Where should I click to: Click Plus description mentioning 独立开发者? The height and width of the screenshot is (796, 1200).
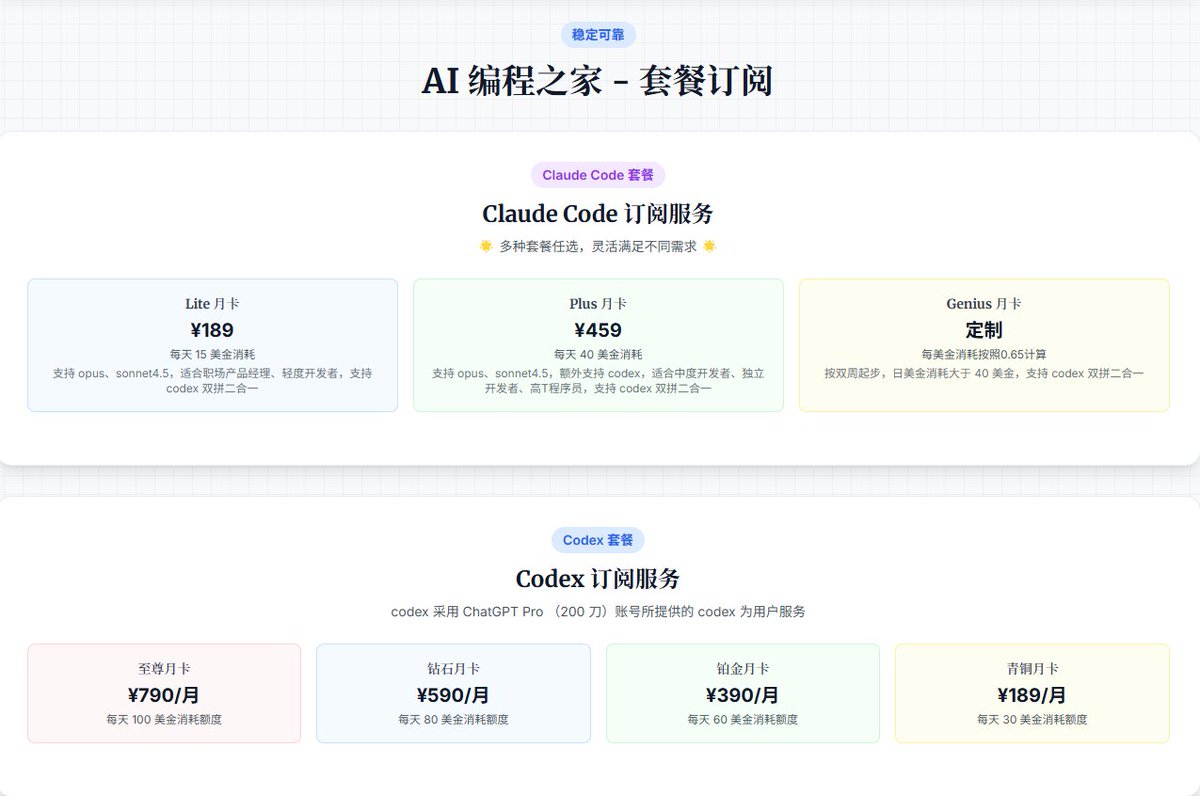598,381
